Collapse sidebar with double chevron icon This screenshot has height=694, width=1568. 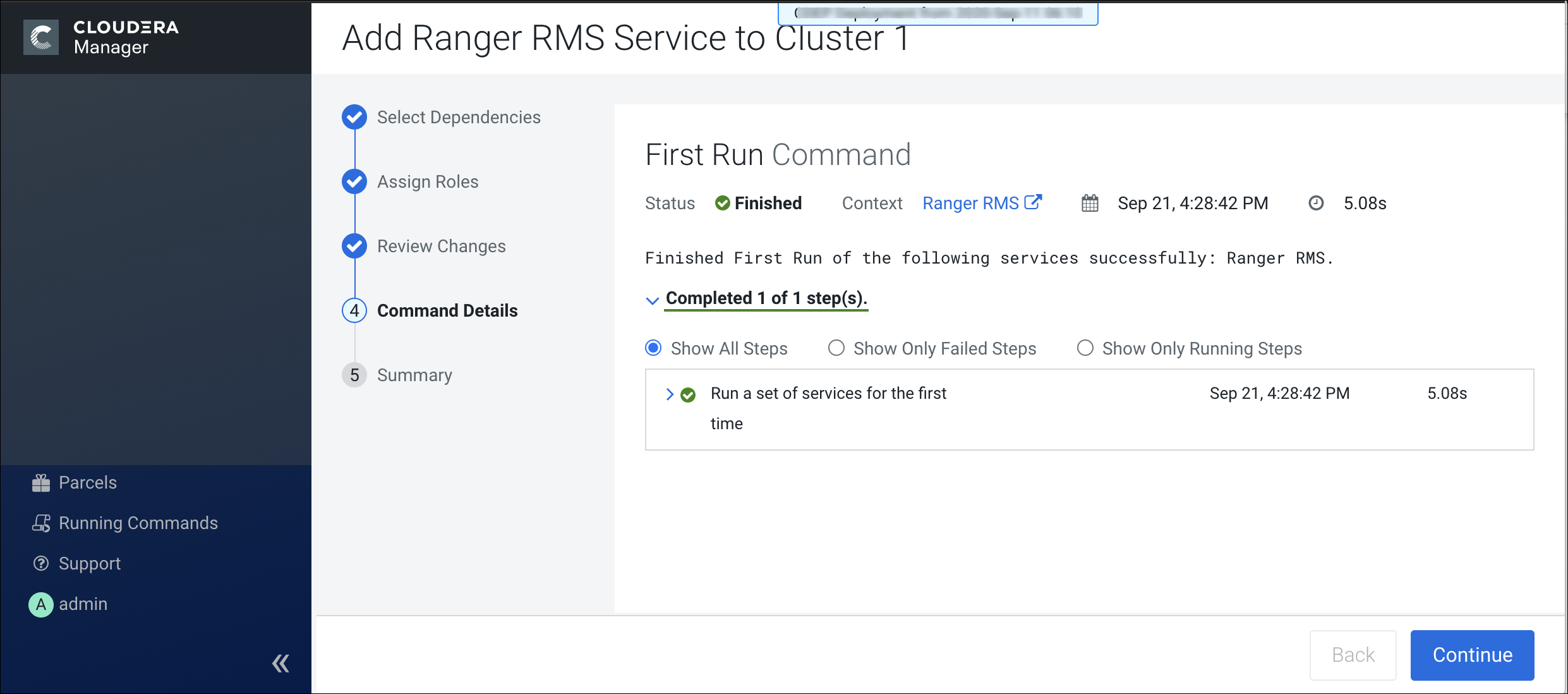point(280,663)
